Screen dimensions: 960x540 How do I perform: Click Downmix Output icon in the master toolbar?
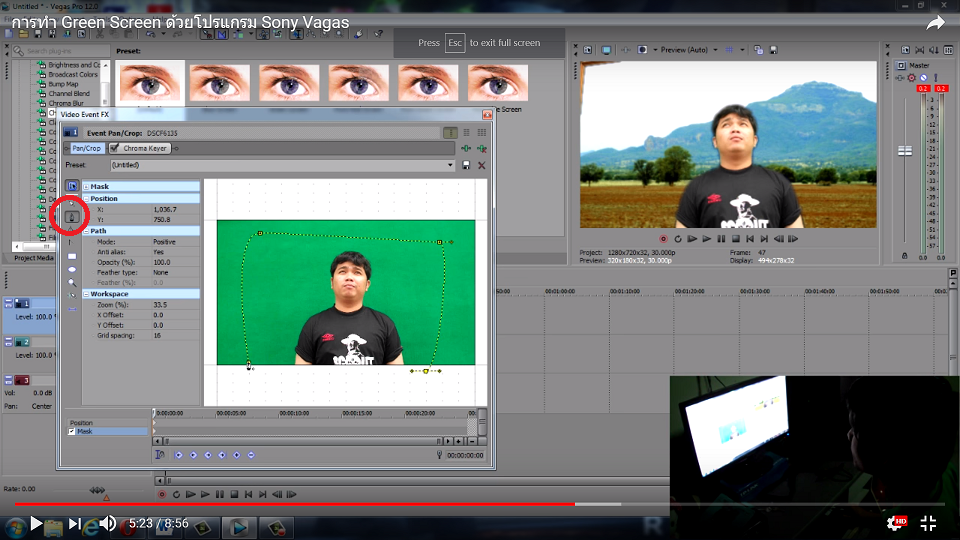(x=920, y=50)
